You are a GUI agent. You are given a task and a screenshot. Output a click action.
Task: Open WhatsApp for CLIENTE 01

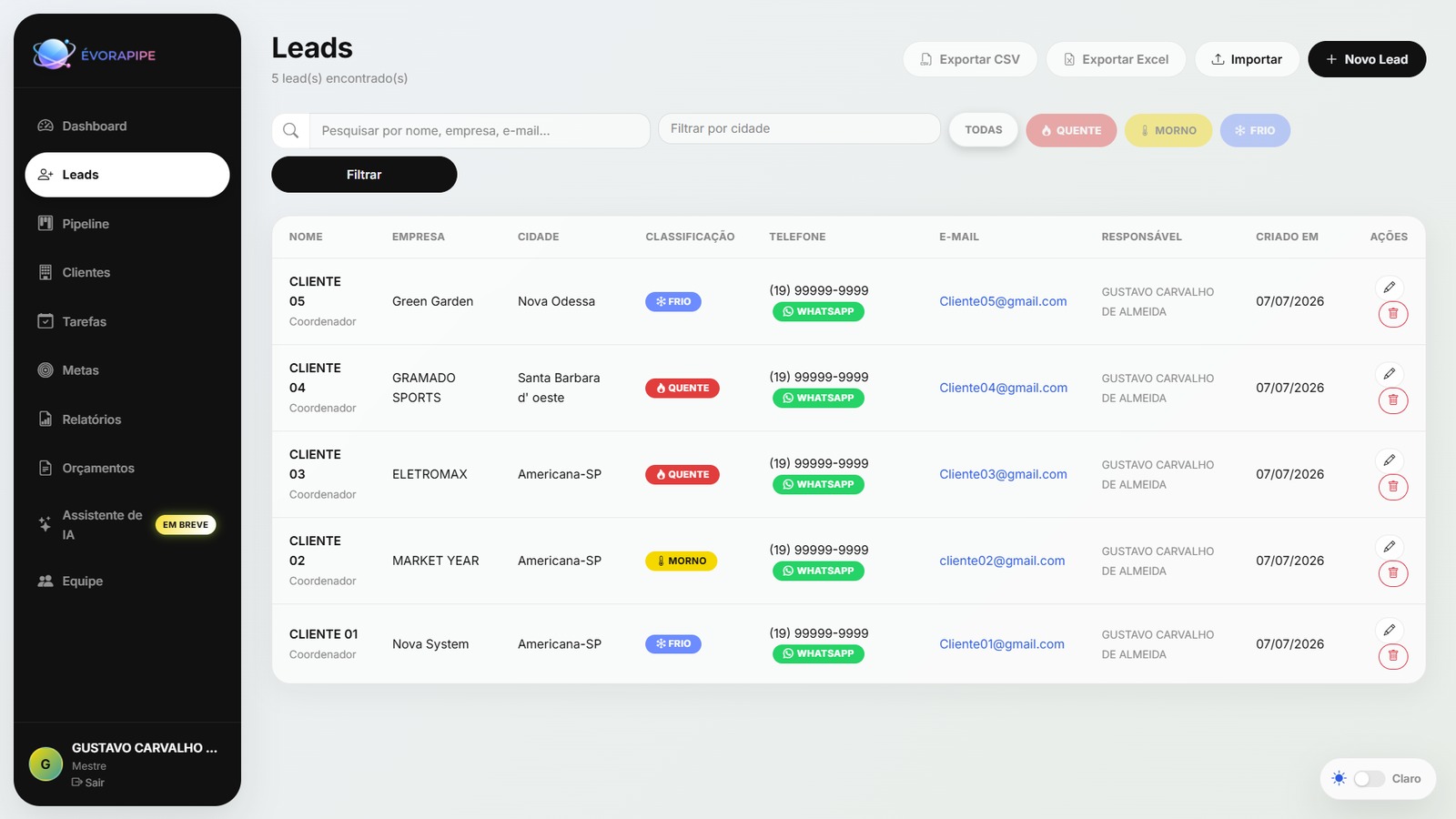(818, 653)
